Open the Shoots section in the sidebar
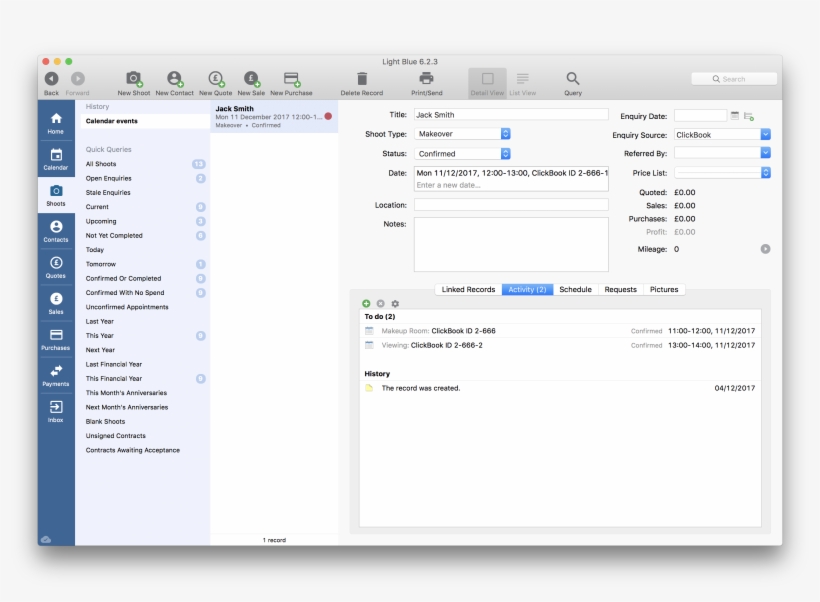 click(x=55, y=195)
